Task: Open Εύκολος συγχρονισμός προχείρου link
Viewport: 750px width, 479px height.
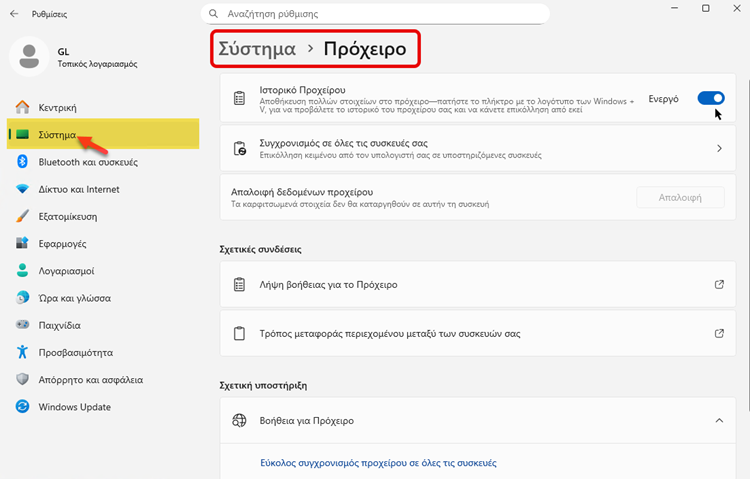Action: coord(378,463)
